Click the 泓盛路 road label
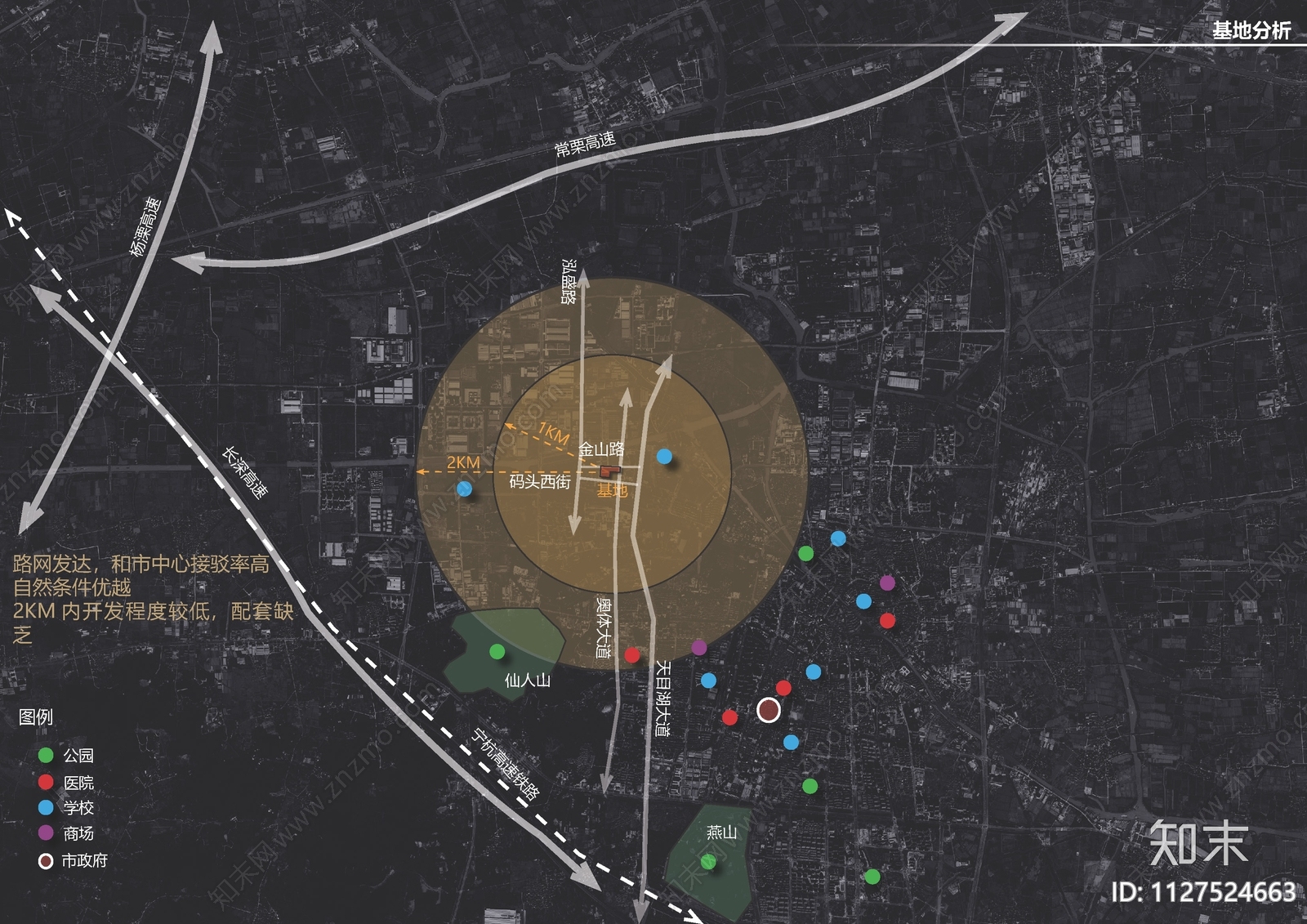This screenshot has height=924, width=1307. pyautogui.click(x=569, y=282)
